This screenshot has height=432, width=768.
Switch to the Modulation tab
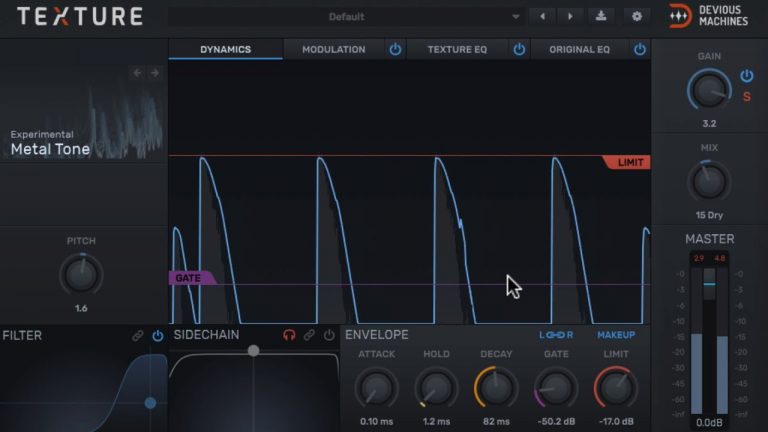[333, 49]
